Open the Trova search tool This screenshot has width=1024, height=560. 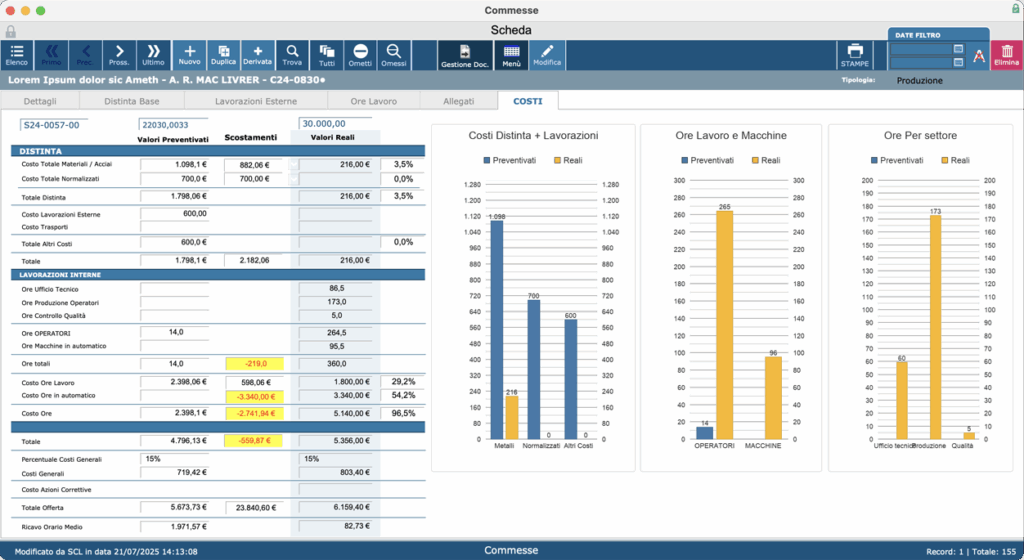tap(292, 55)
